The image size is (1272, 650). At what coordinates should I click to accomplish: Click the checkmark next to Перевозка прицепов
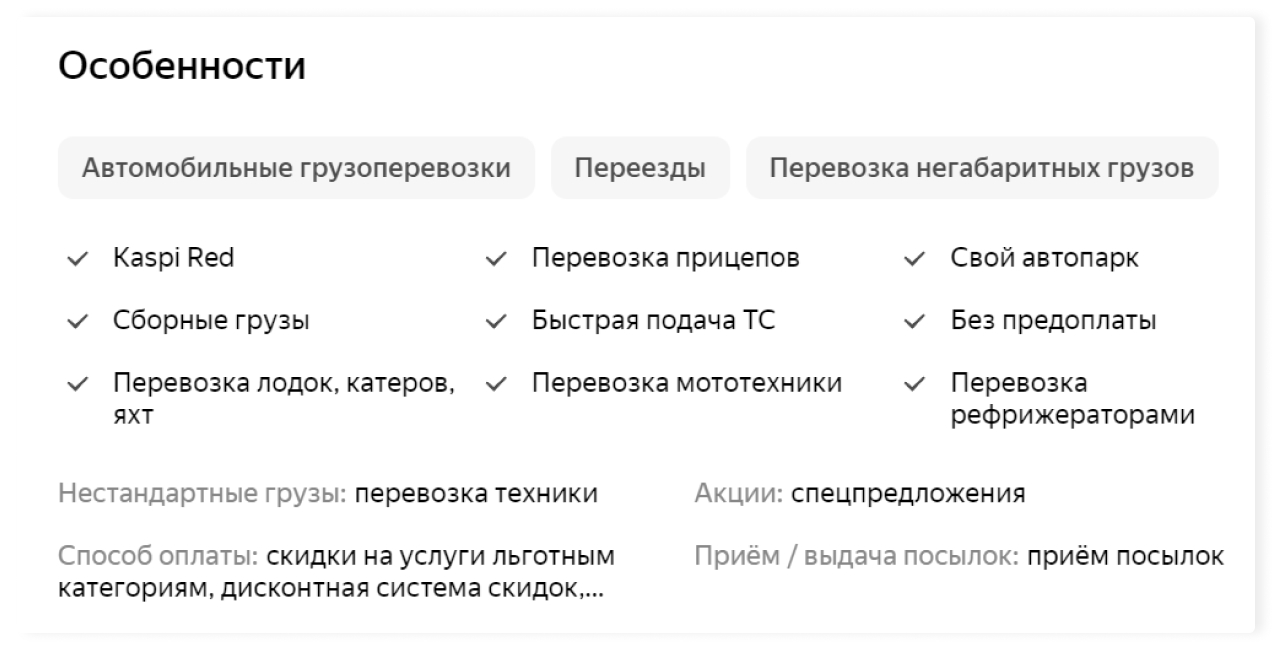tap(495, 260)
